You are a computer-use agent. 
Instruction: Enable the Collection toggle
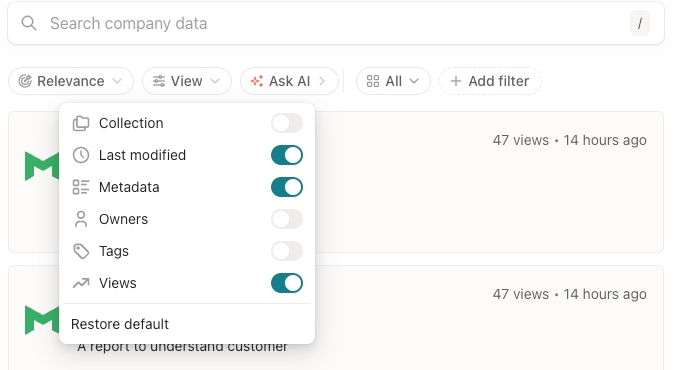[x=287, y=123]
